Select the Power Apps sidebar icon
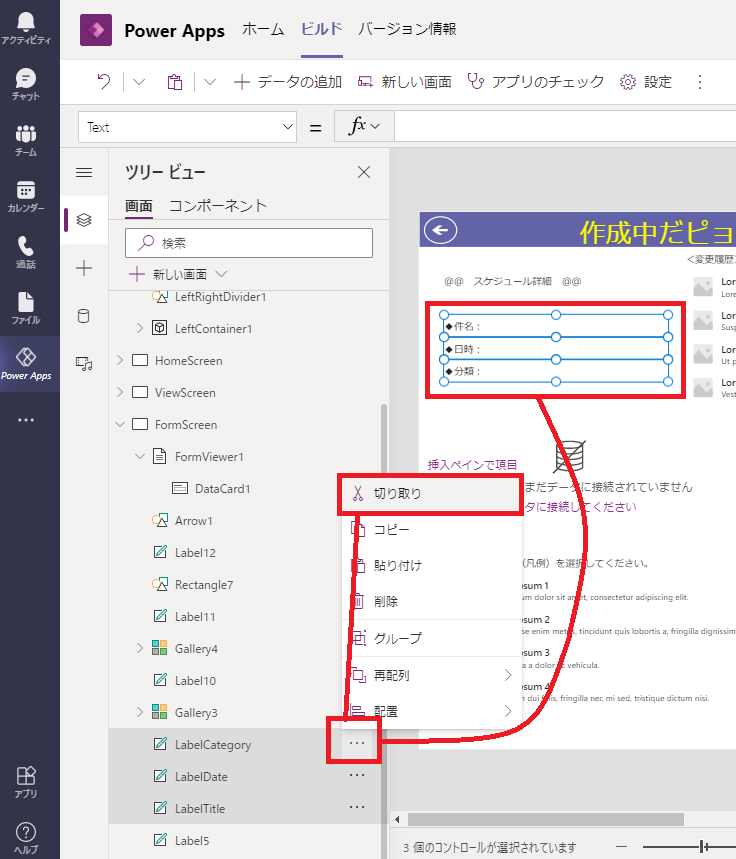Screen dimensions: 736x859 tap(26, 363)
